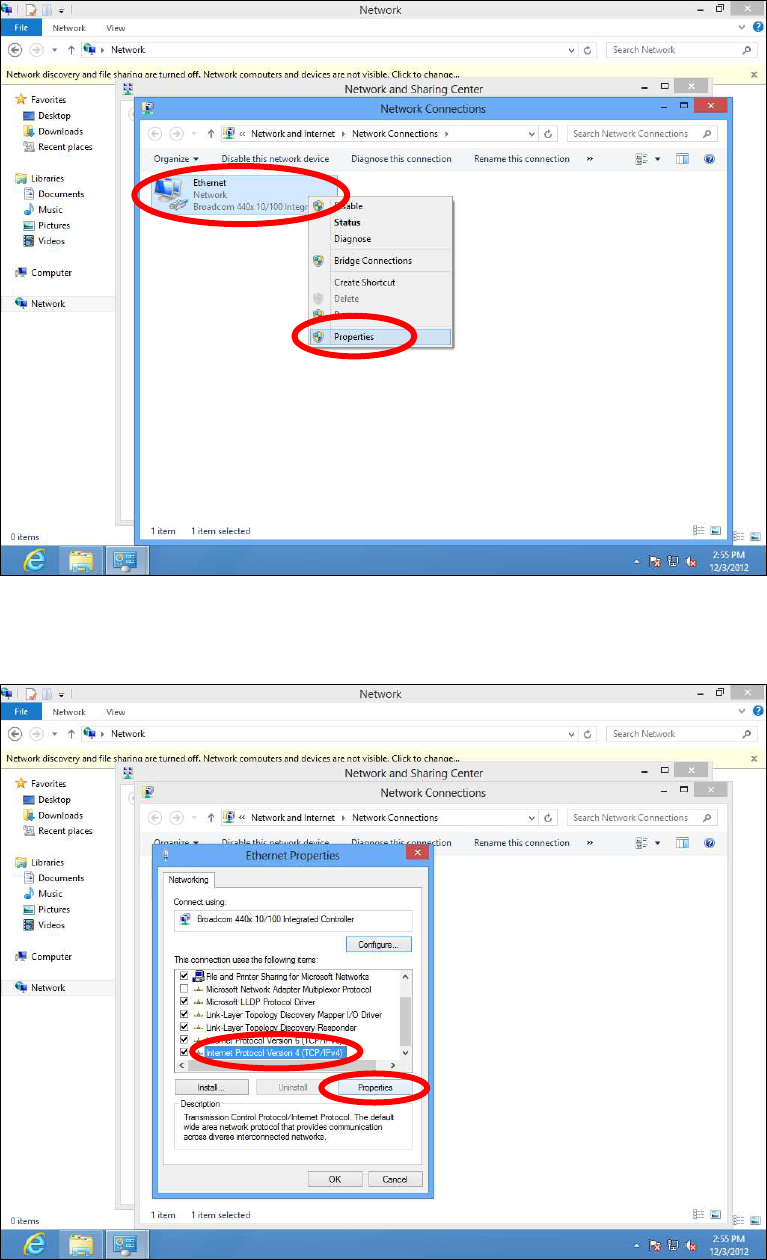This screenshot has width=767, height=1260.
Task: Click the shield icon beside Bridge Connections
Action: tap(319, 261)
